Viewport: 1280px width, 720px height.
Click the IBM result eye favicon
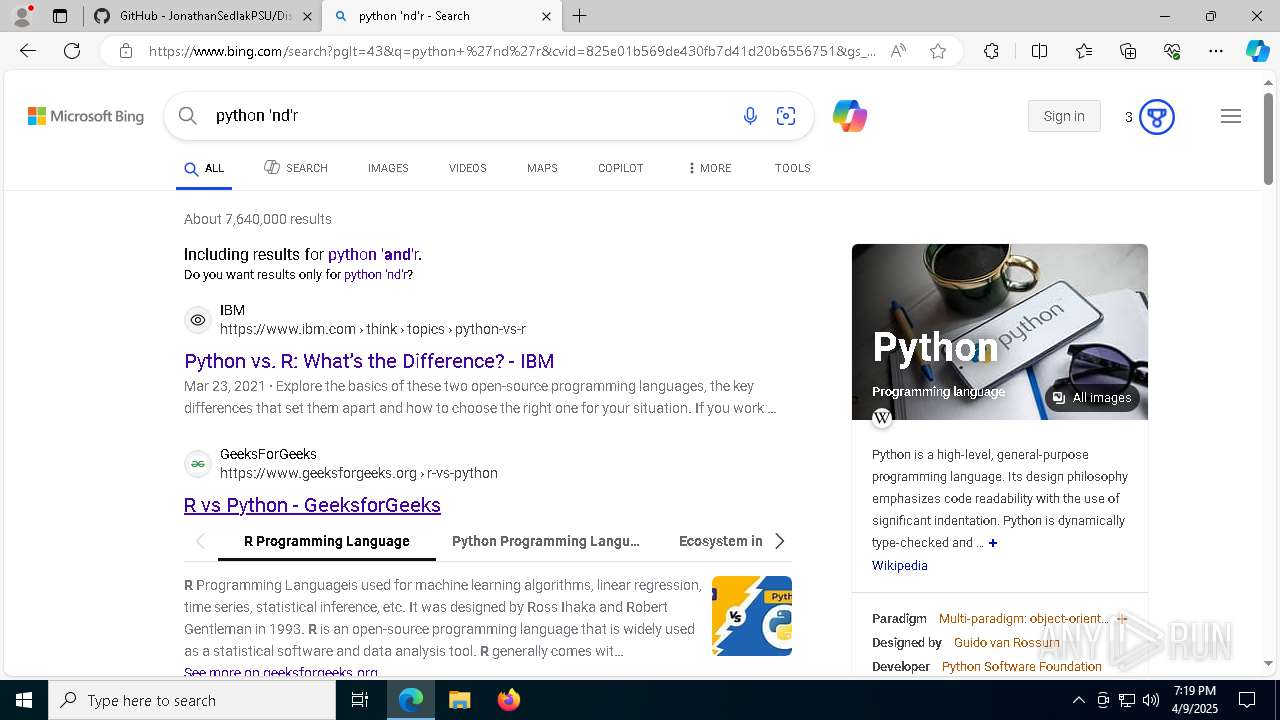click(x=198, y=320)
